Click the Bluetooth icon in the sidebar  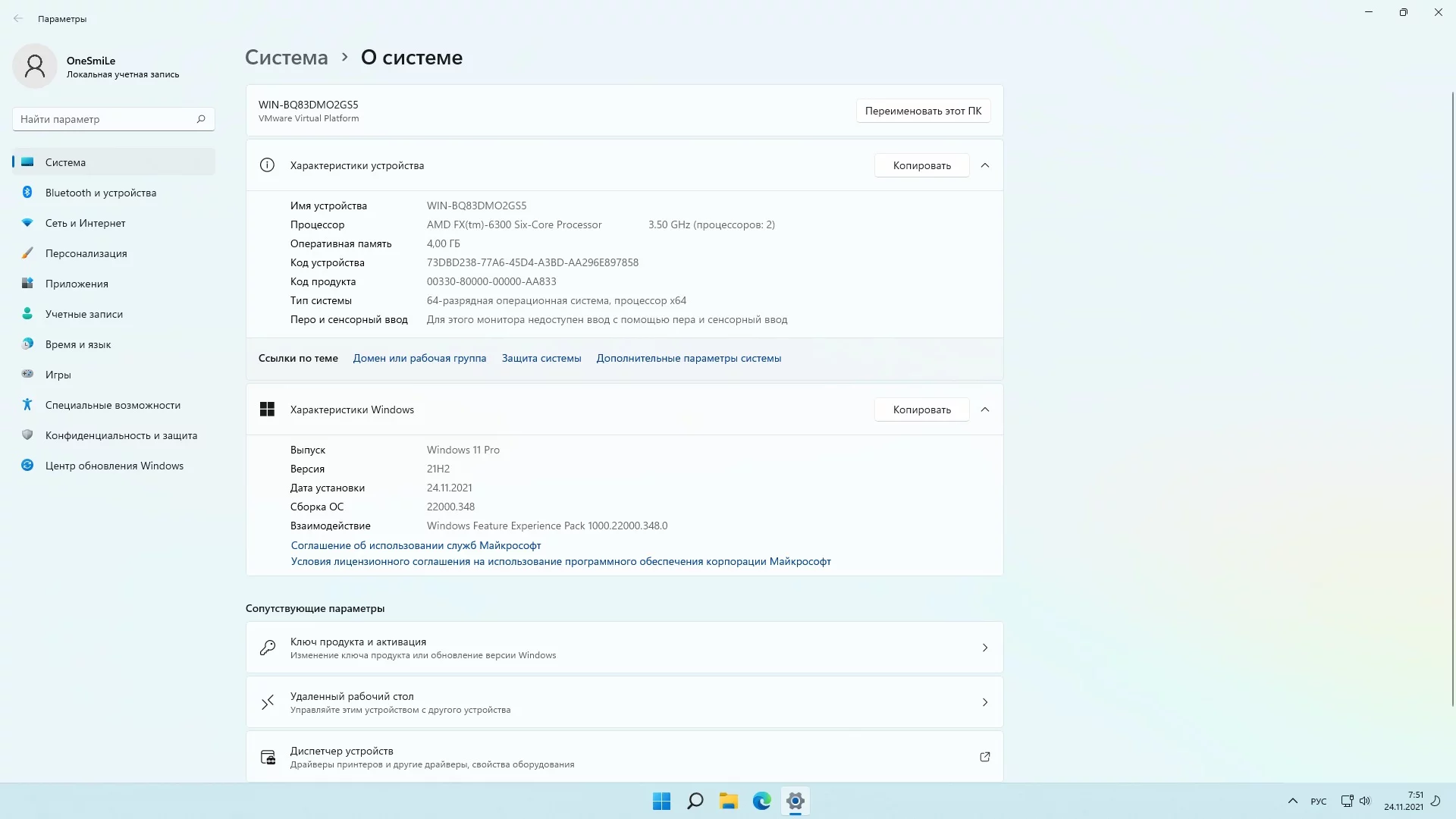tap(27, 193)
